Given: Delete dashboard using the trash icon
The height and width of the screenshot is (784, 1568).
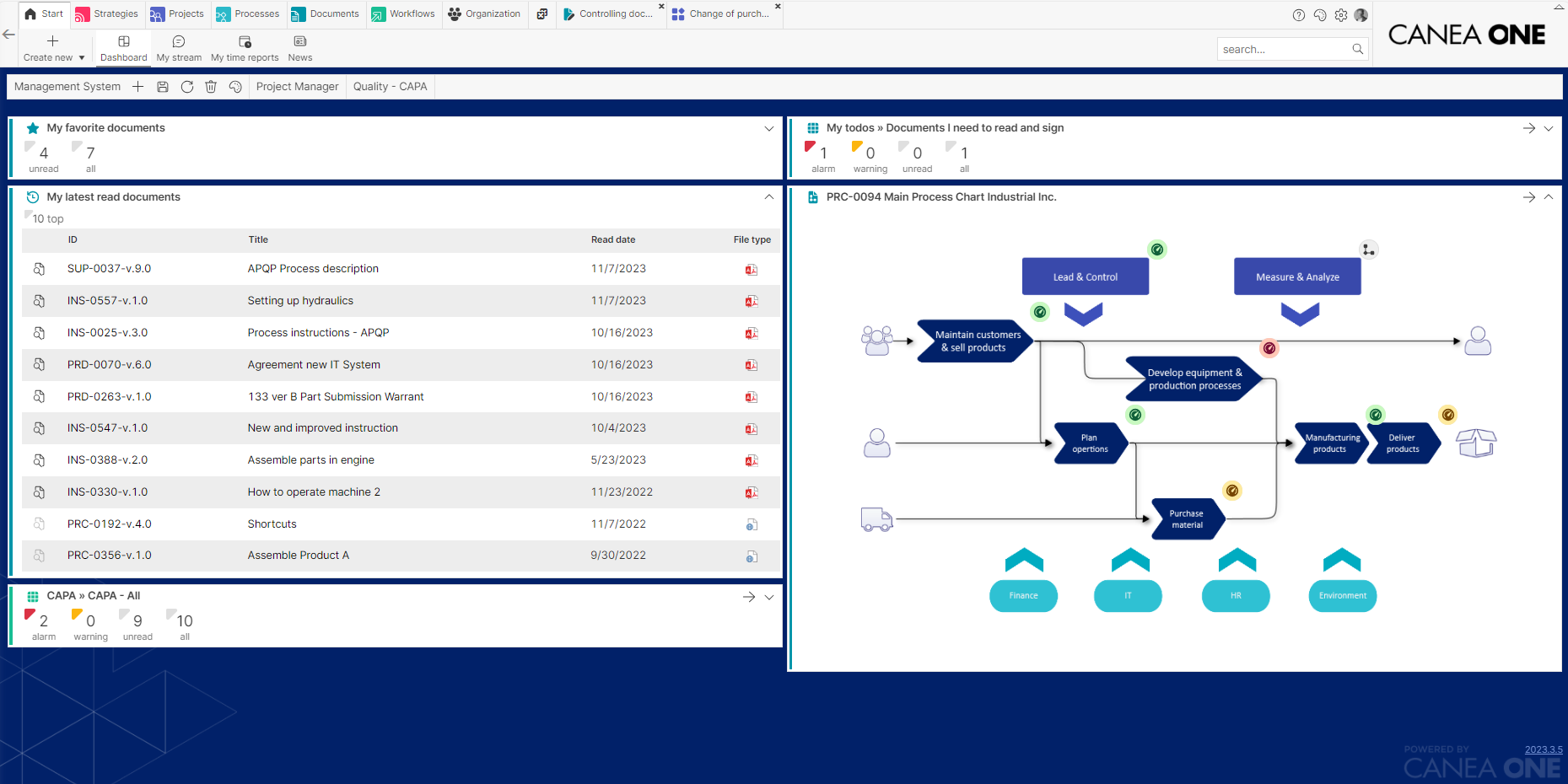Looking at the screenshot, I should coord(211,87).
